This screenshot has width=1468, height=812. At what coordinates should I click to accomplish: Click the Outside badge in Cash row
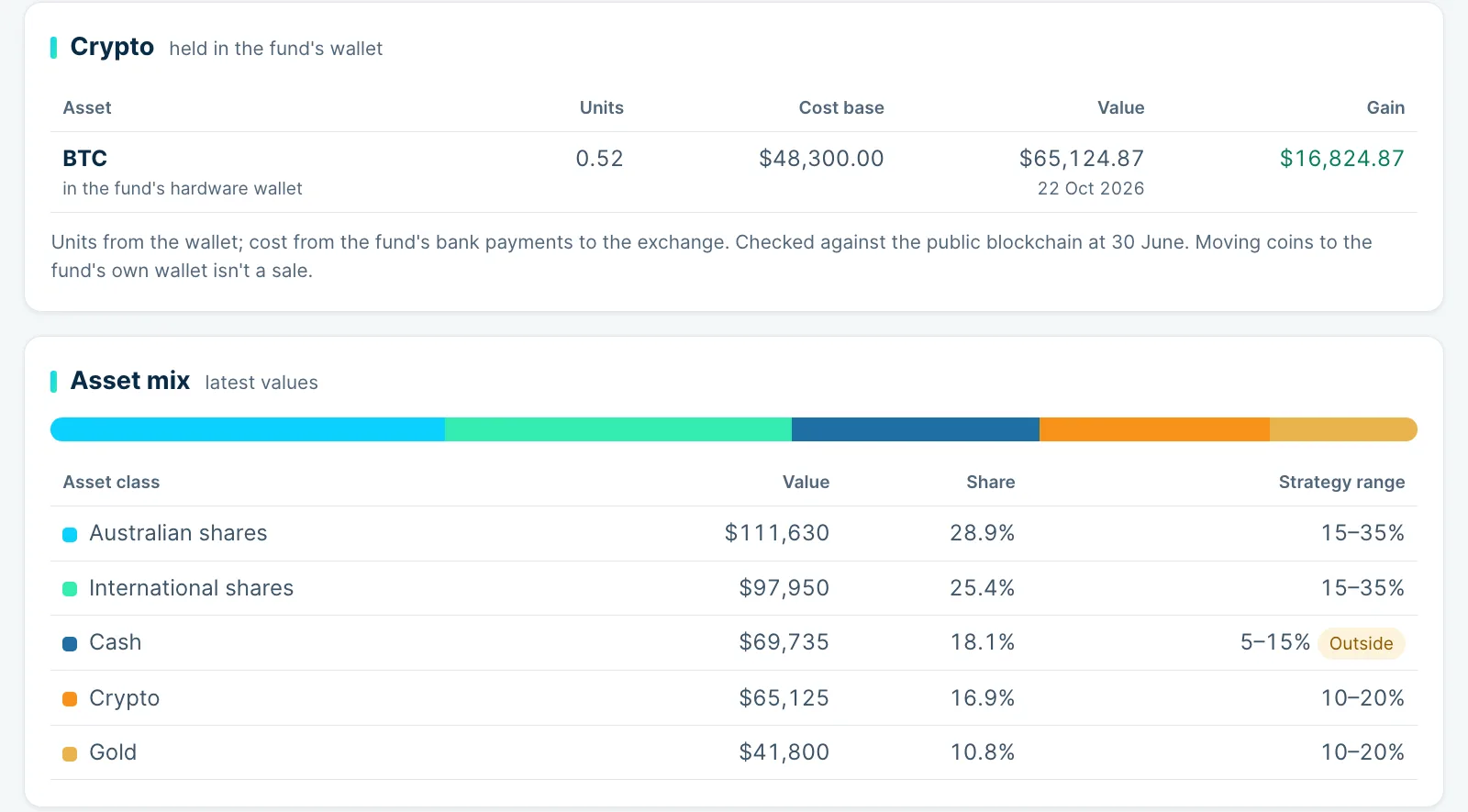coord(1361,643)
